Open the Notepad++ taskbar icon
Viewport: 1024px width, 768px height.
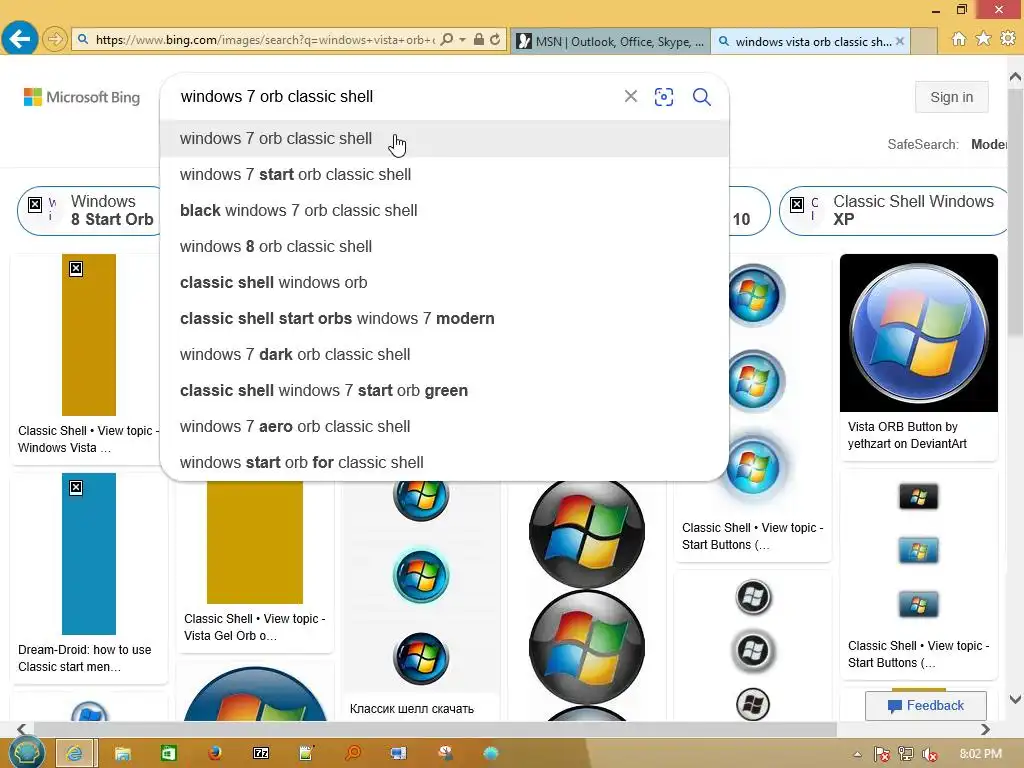click(x=306, y=754)
